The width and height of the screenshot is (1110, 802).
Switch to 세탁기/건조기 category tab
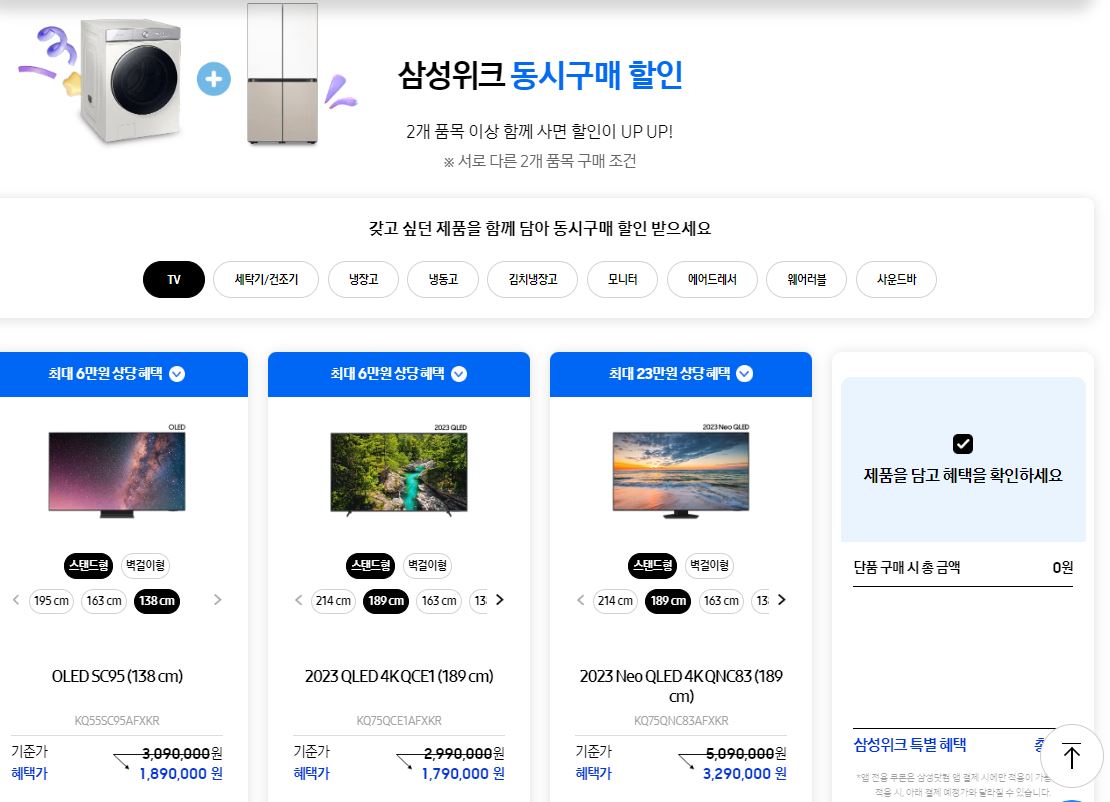[x=266, y=280]
